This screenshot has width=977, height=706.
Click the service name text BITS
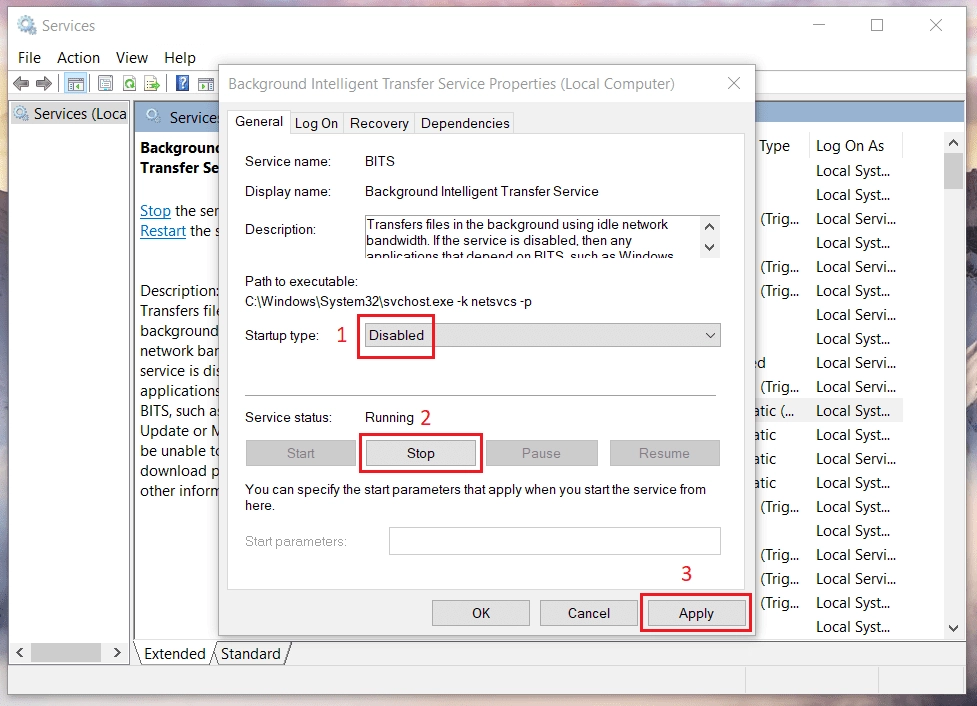click(x=379, y=161)
